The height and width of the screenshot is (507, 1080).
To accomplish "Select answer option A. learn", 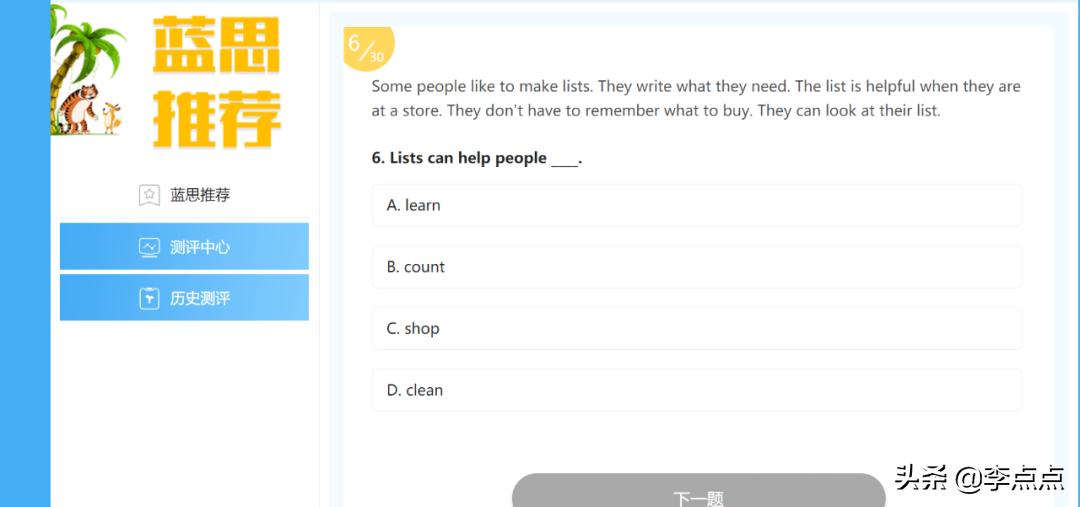I will [x=696, y=205].
